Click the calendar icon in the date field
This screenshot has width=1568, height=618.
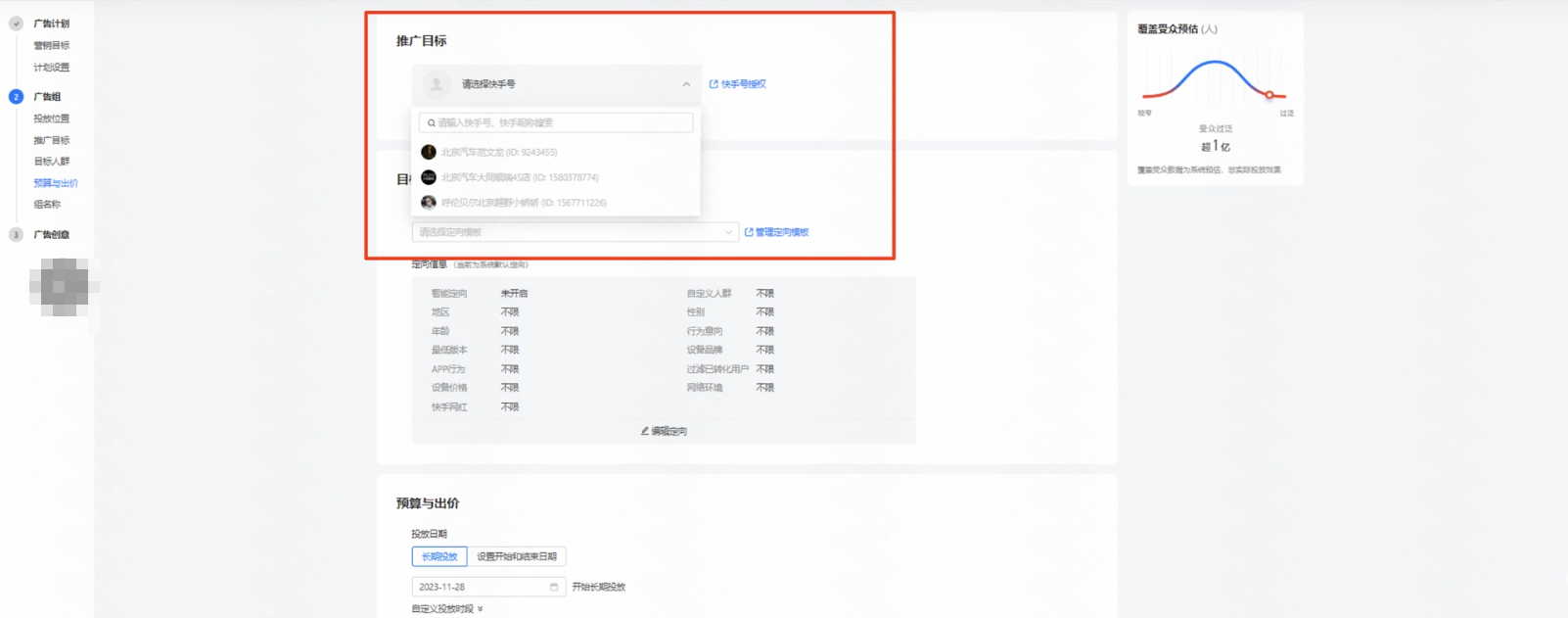pos(554,587)
